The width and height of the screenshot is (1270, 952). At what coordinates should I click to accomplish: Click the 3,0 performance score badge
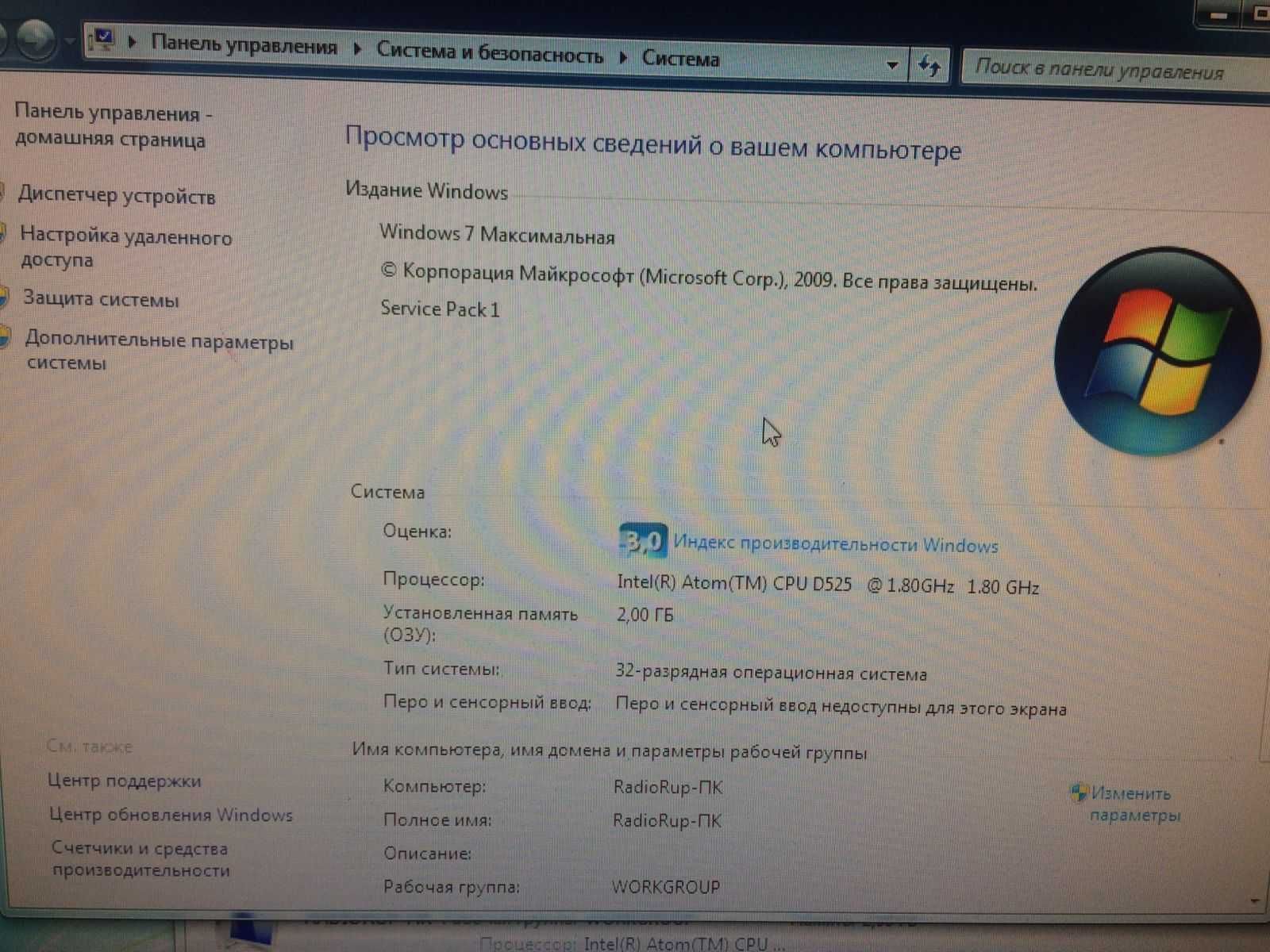(642, 541)
